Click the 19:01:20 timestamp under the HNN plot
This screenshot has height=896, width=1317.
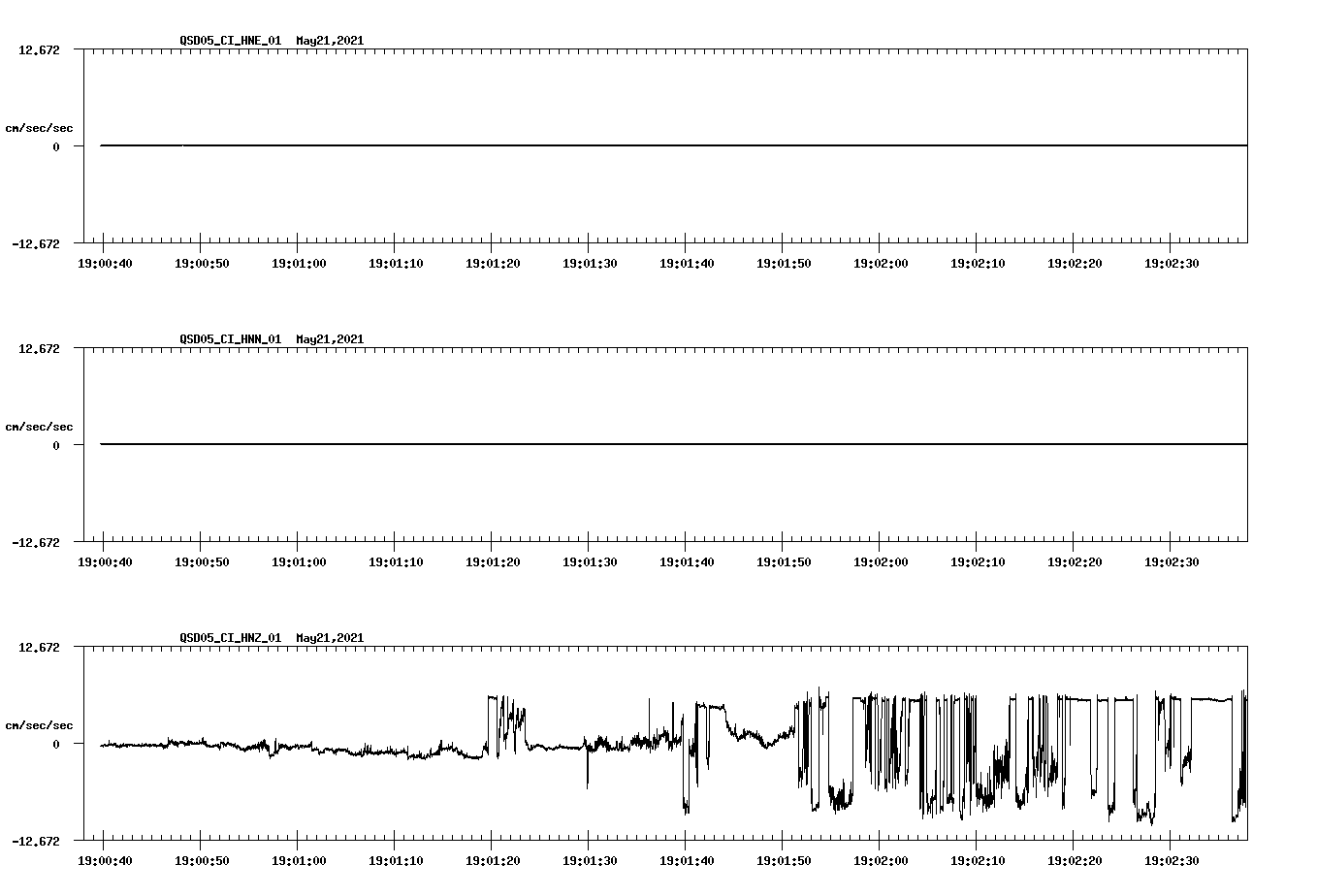tap(495, 560)
